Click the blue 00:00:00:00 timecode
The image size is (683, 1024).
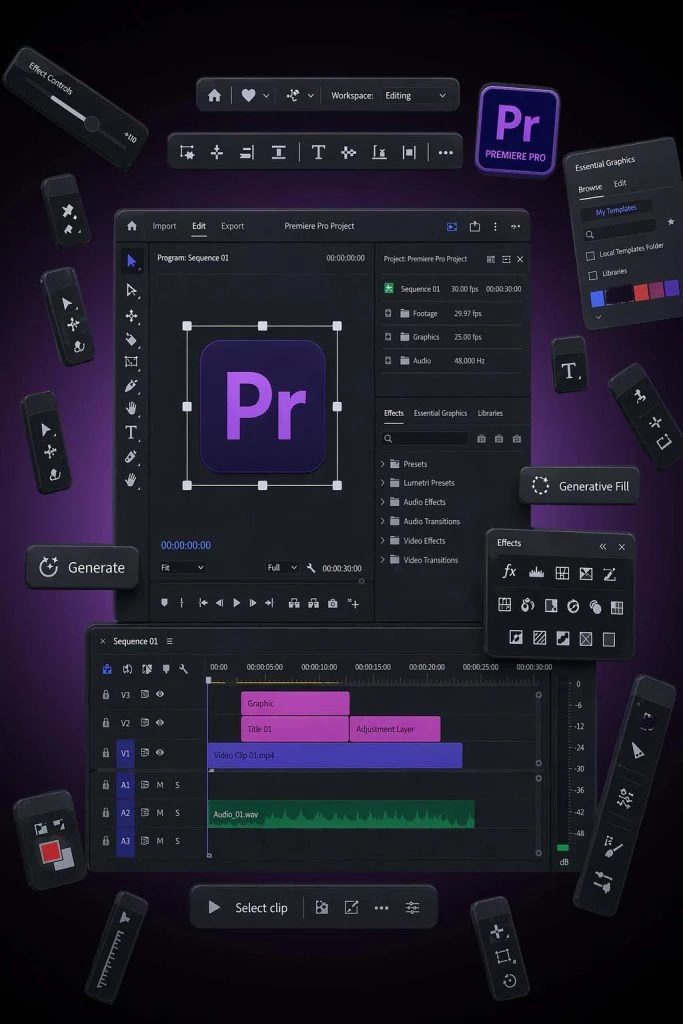tap(185, 545)
